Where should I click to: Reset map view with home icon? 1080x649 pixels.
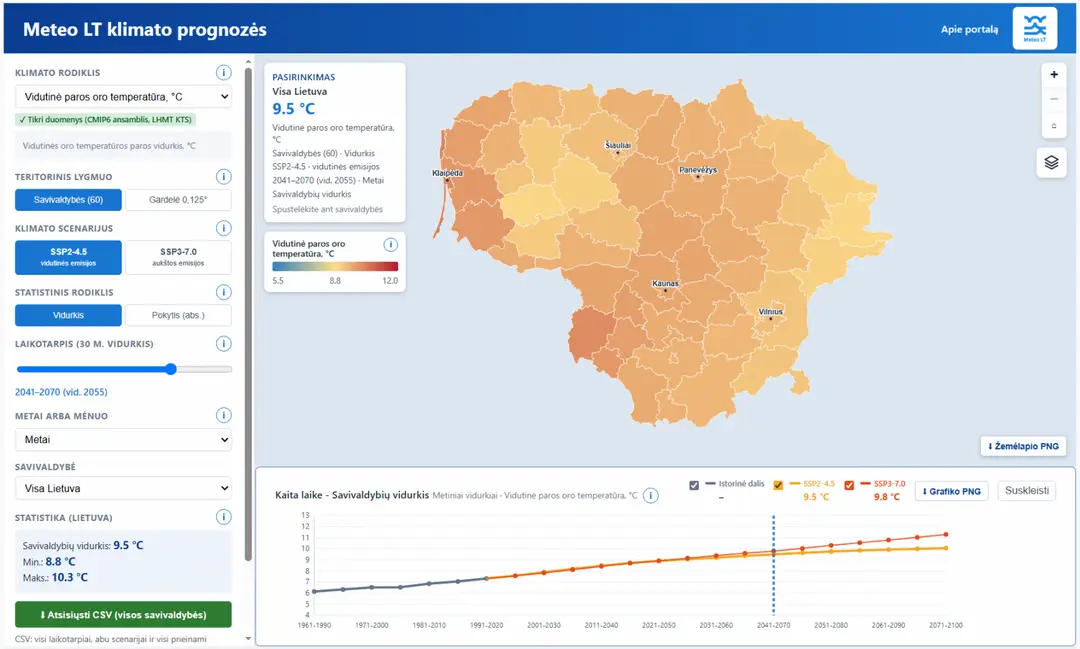click(1054, 125)
